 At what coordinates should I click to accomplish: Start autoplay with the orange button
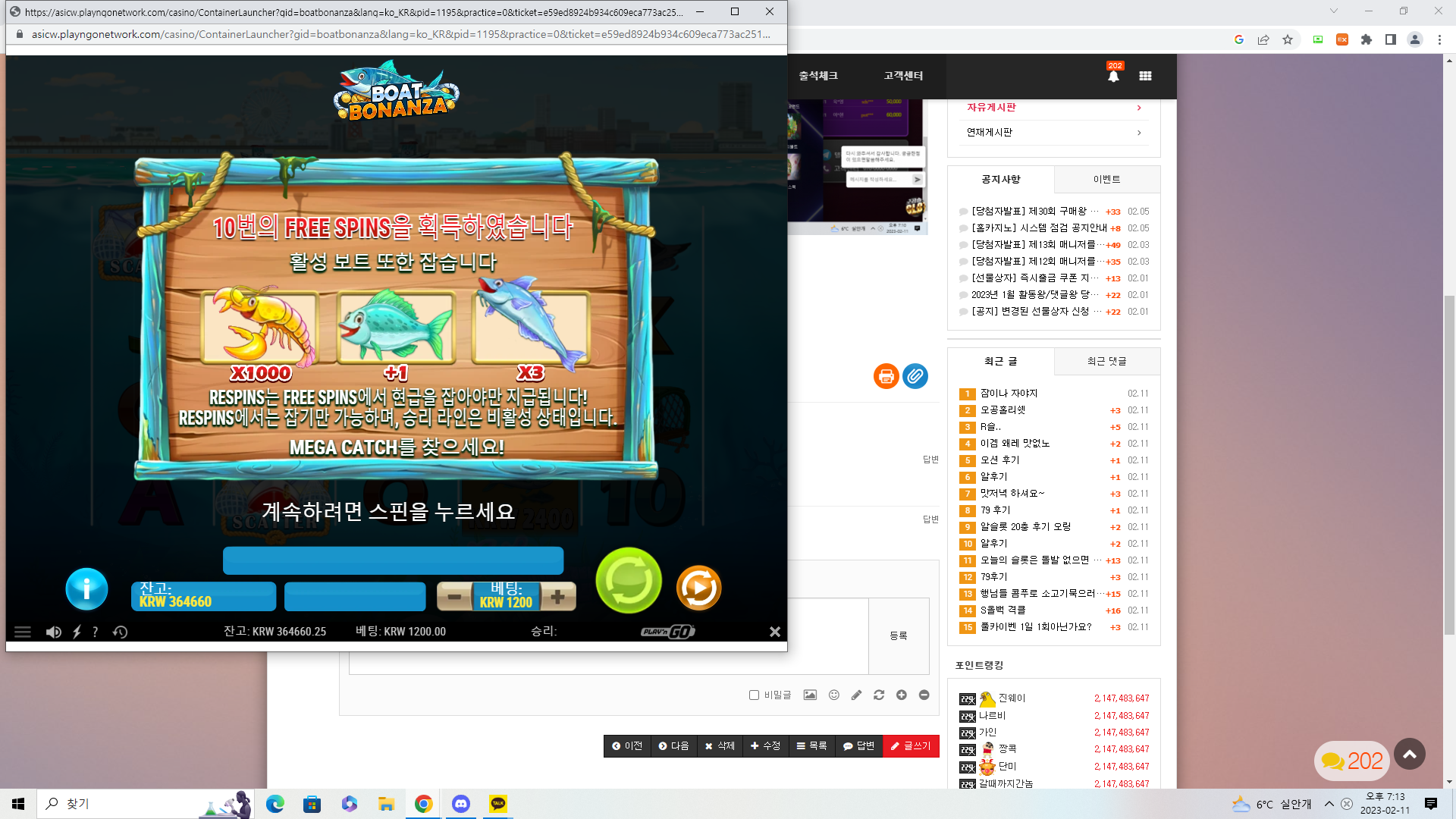pos(698,588)
